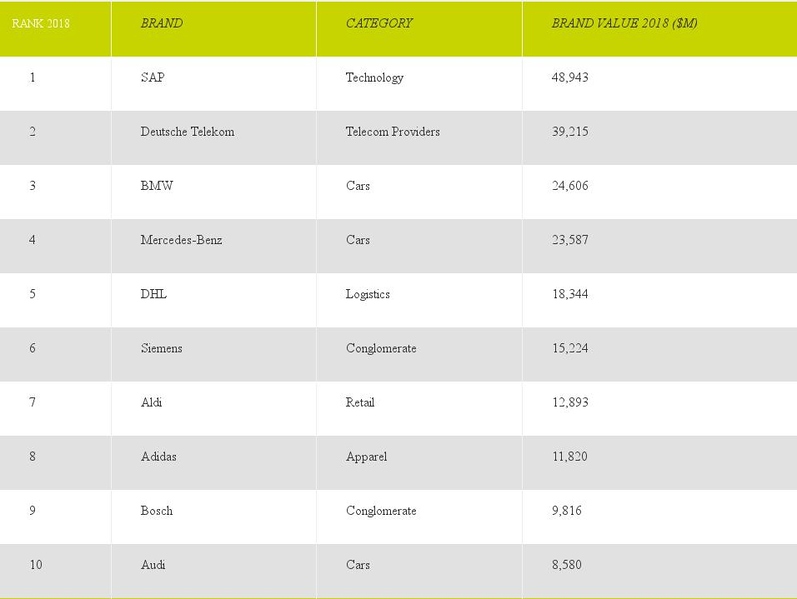Select the Apparel category cell
797x599 pixels.
pos(366,457)
